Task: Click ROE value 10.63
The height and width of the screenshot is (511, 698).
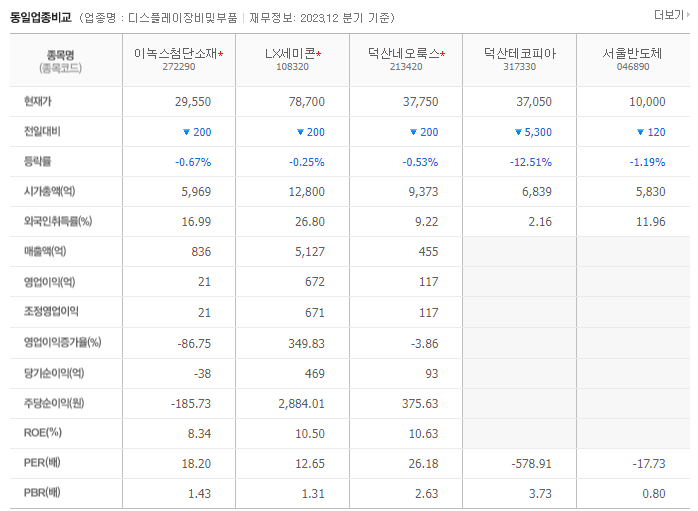Action: coord(423,434)
